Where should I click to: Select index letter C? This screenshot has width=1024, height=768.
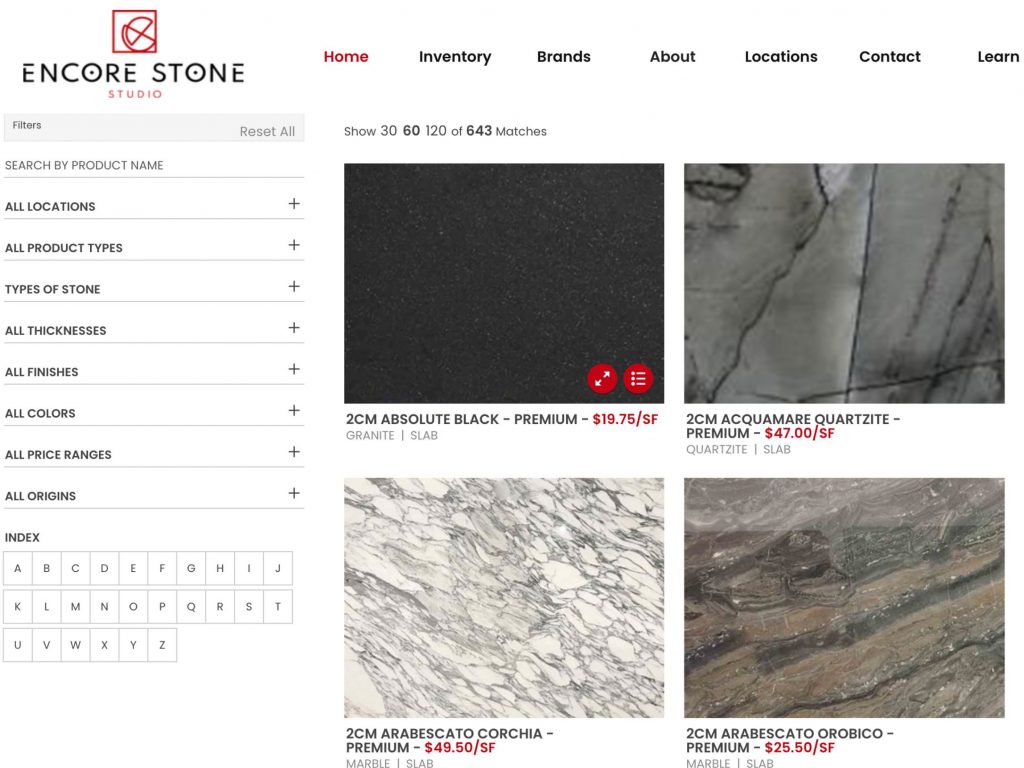[x=75, y=568]
